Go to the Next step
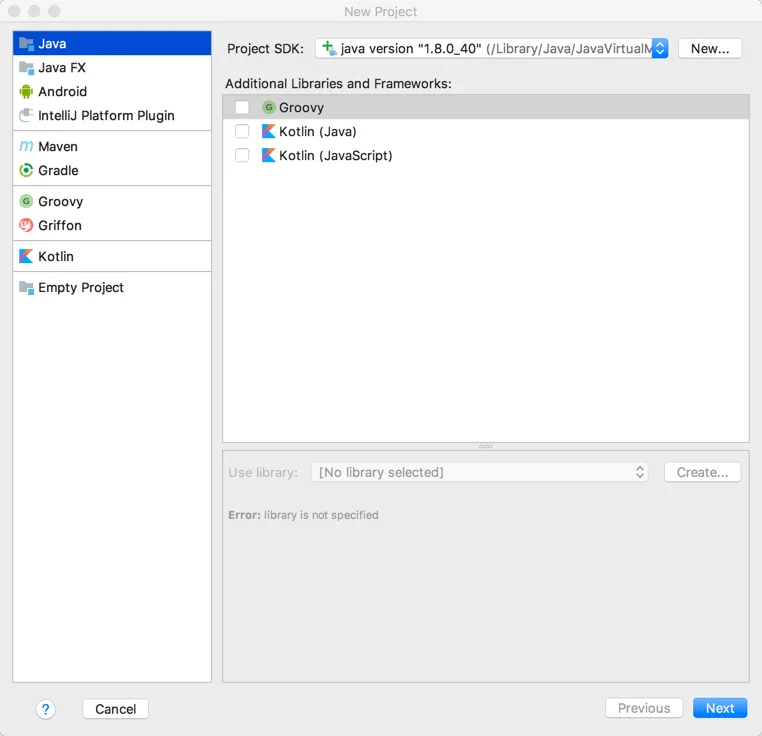This screenshot has width=762, height=736. (720, 708)
